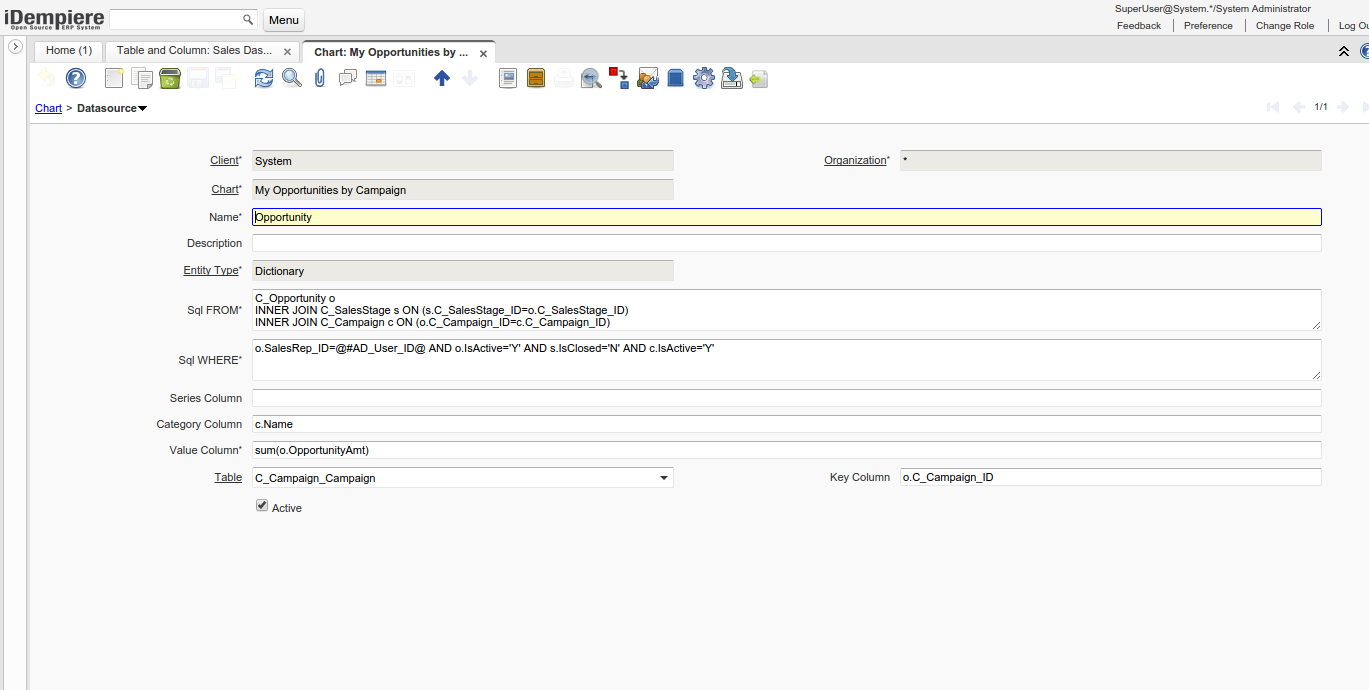Open the Table dropdown showing C_Campaign_Campaign
1369x690 pixels.
point(664,478)
